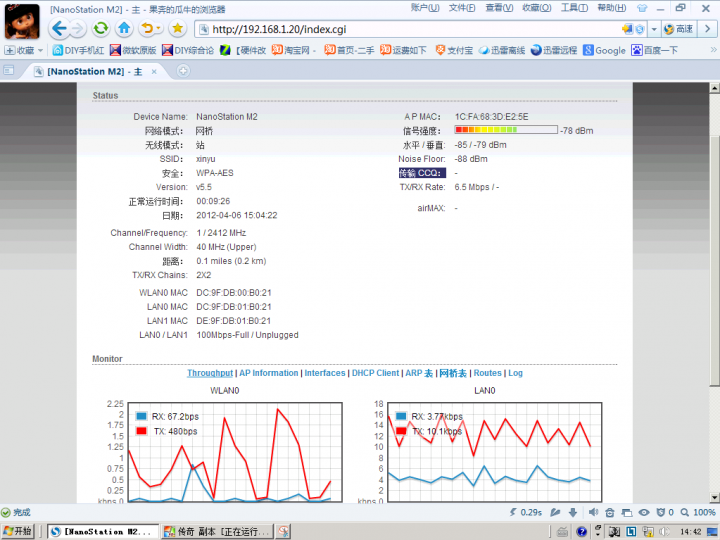The height and width of the screenshot is (540, 720).
Task: Click the 0.29s page speed indicator
Action: [526, 512]
